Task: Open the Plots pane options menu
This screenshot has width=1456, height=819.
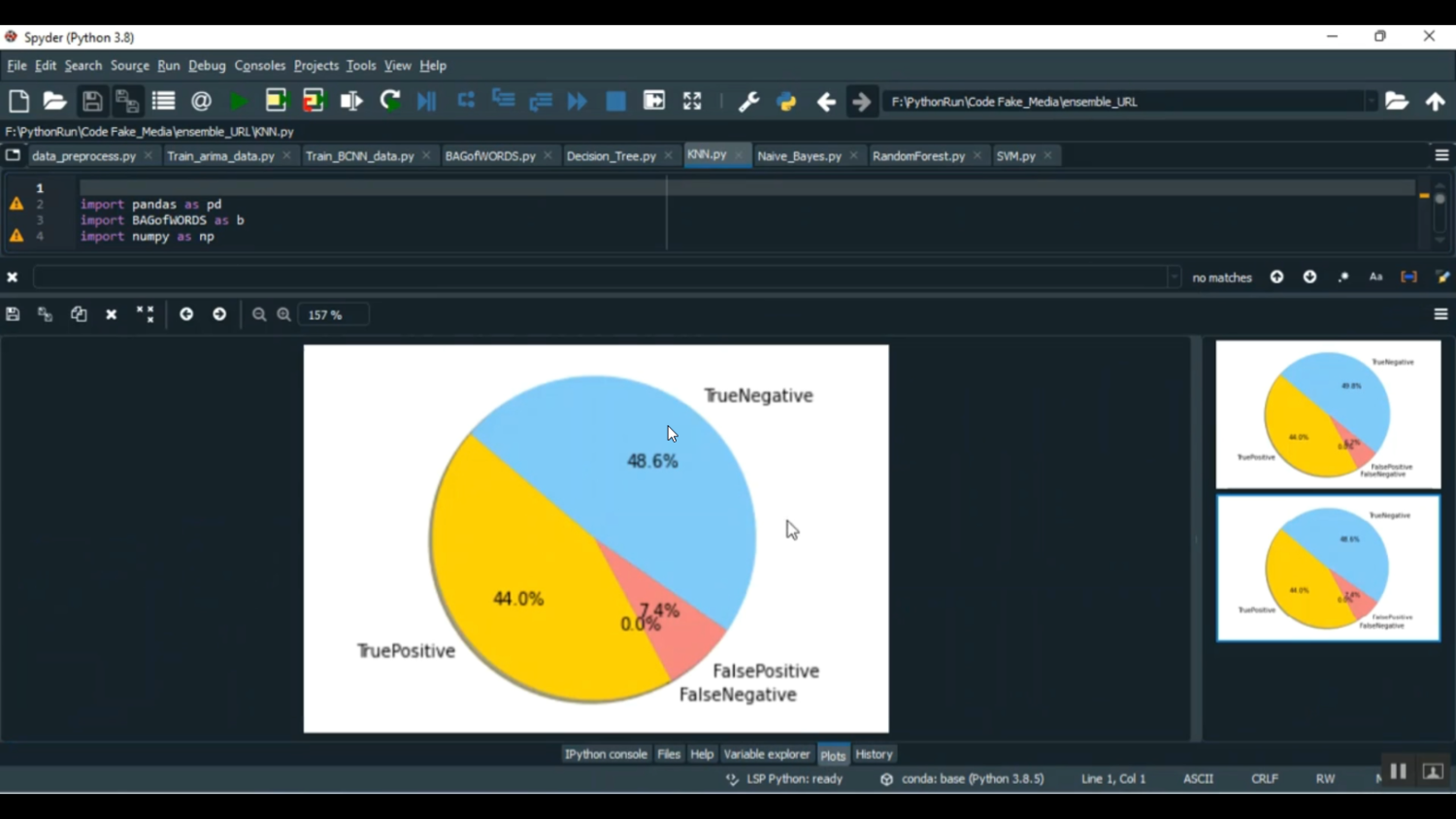Action: [x=1440, y=314]
